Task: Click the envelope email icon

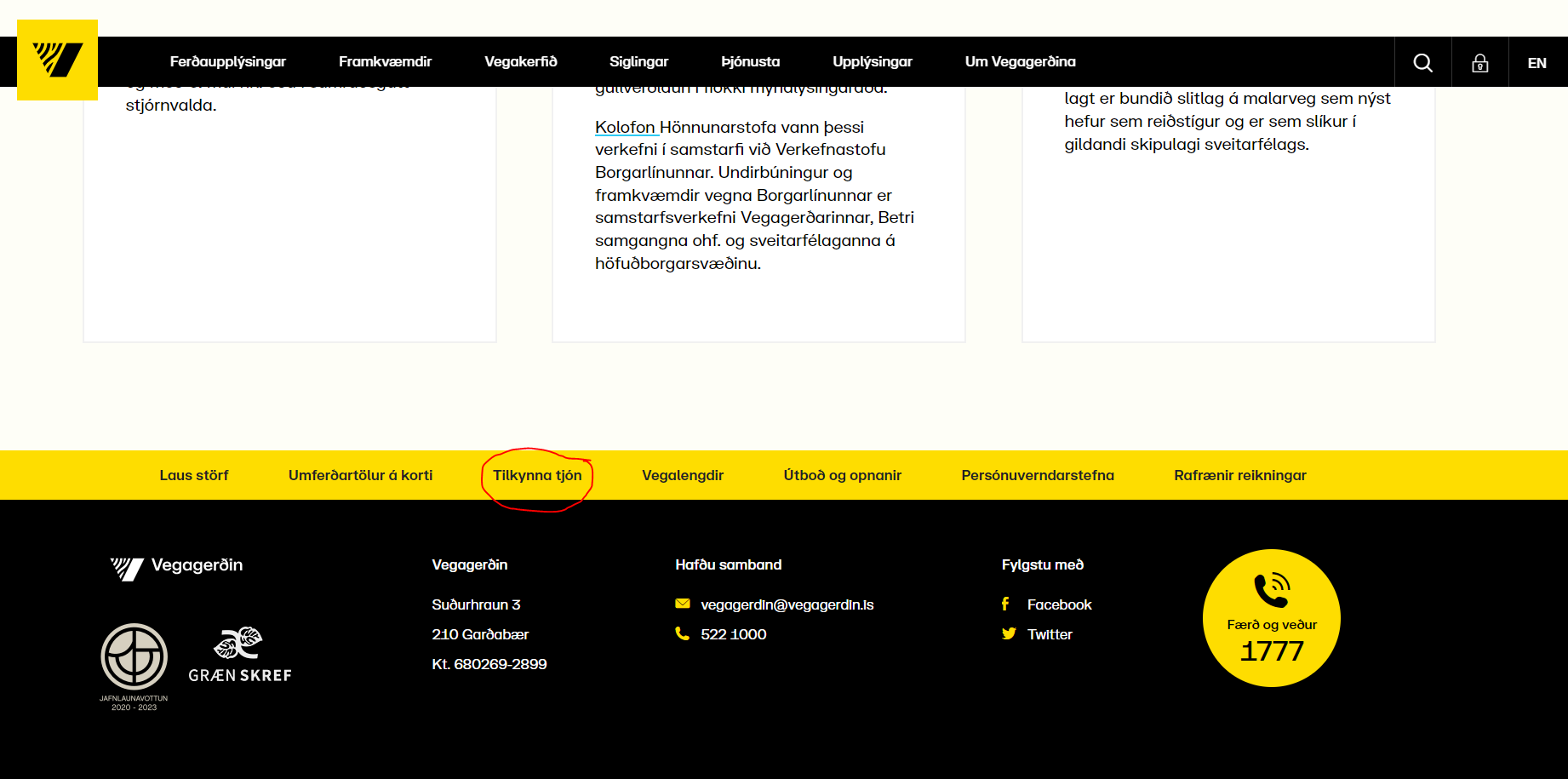Action: [x=682, y=604]
